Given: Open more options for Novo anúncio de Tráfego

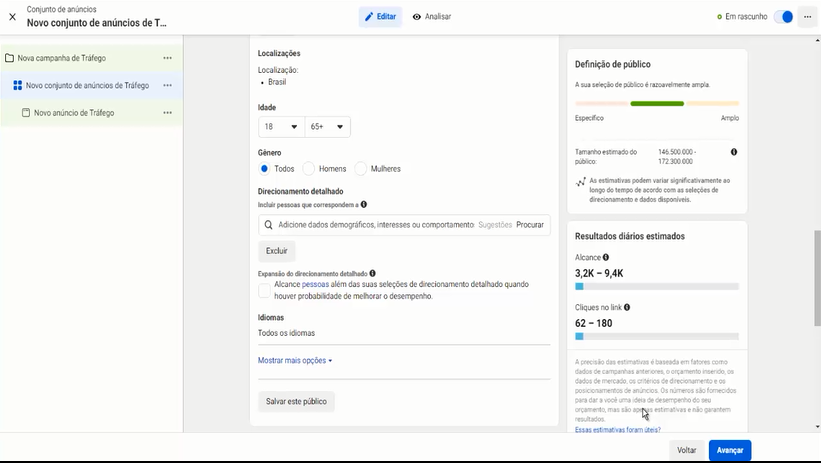Looking at the screenshot, I should pyautogui.click(x=168, y=113).
